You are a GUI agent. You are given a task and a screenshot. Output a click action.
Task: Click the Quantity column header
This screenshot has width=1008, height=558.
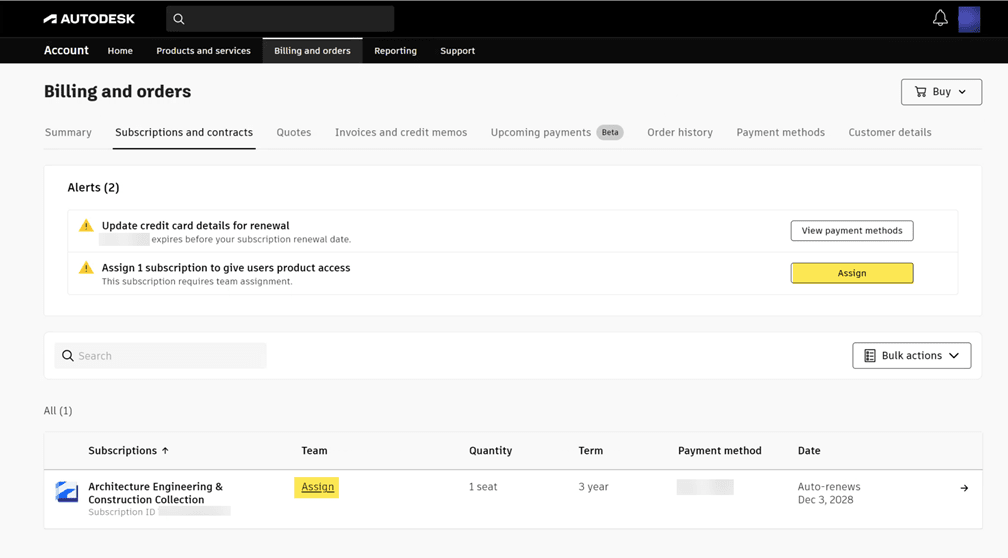[x=490, y=451]
